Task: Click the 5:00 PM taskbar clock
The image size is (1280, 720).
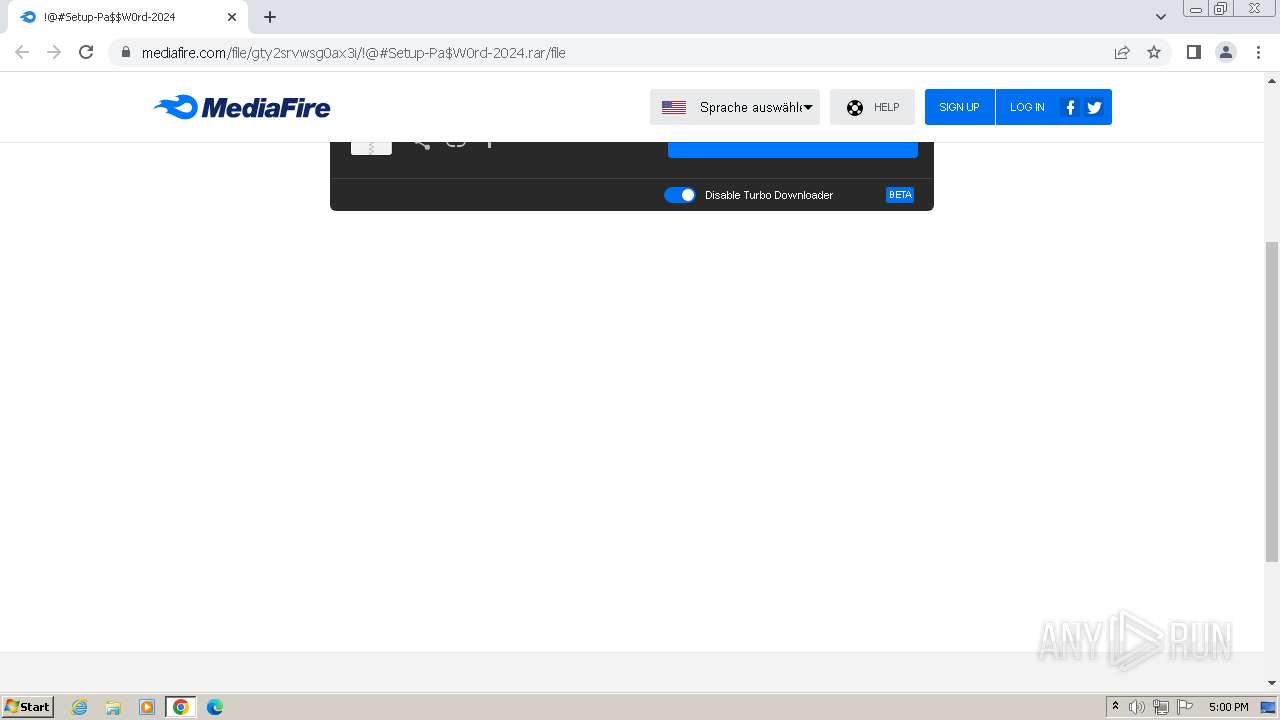Action: pyautogui.click(x=1228, y=707)
